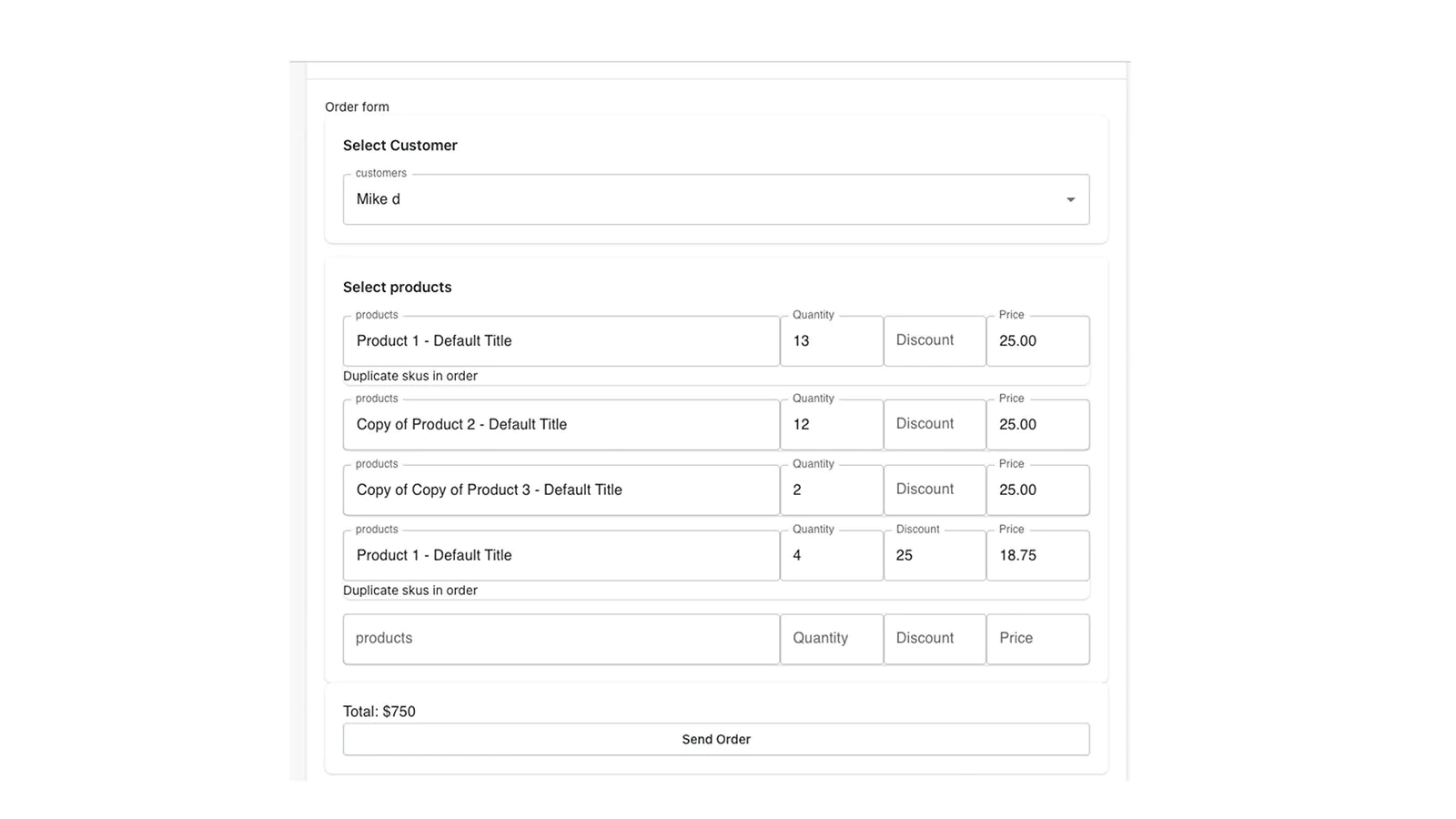
Task: Click the empty Quantity field in last row
Action: pyautogui.click(x=831, y=639)
